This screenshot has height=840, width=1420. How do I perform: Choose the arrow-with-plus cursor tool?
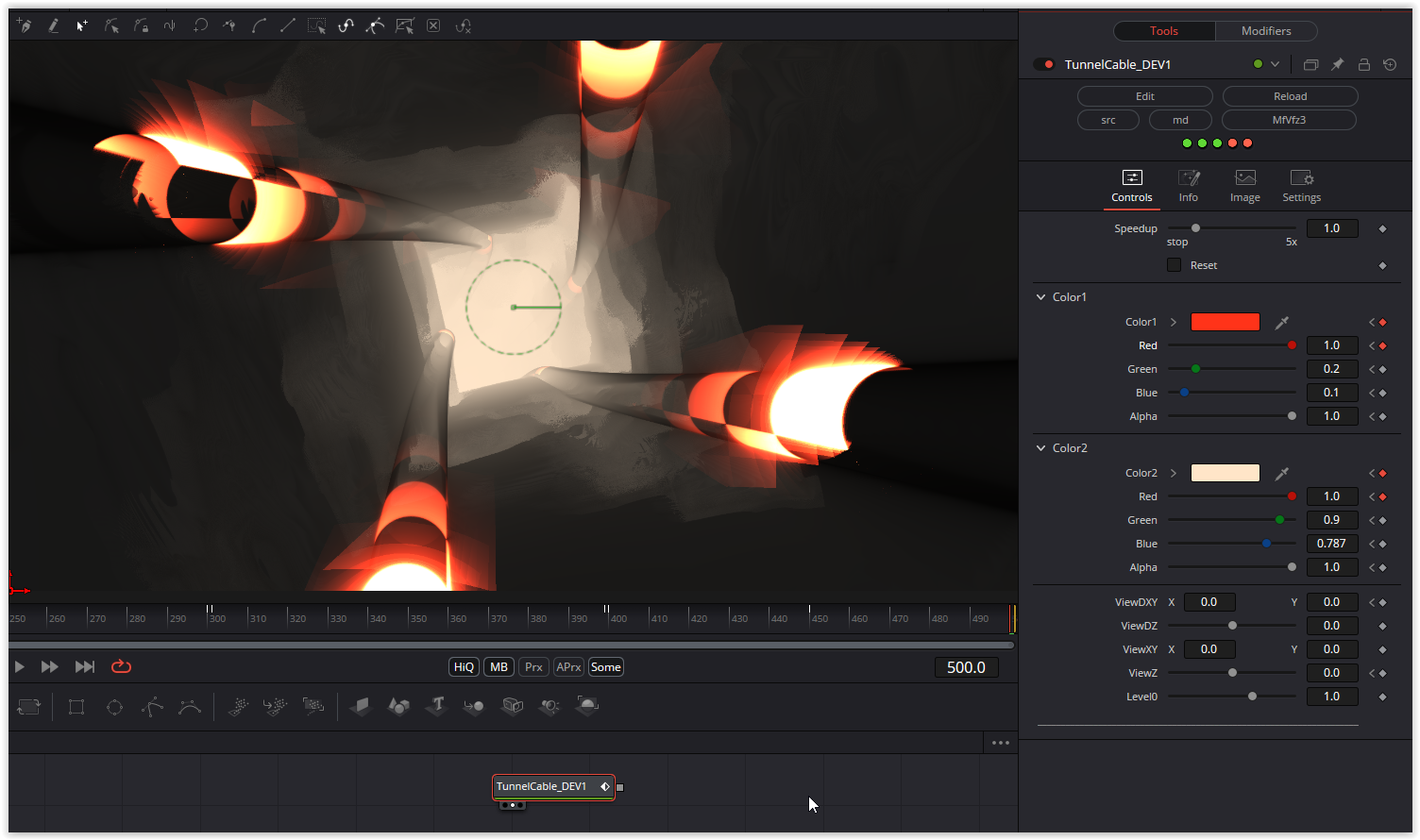82,25
